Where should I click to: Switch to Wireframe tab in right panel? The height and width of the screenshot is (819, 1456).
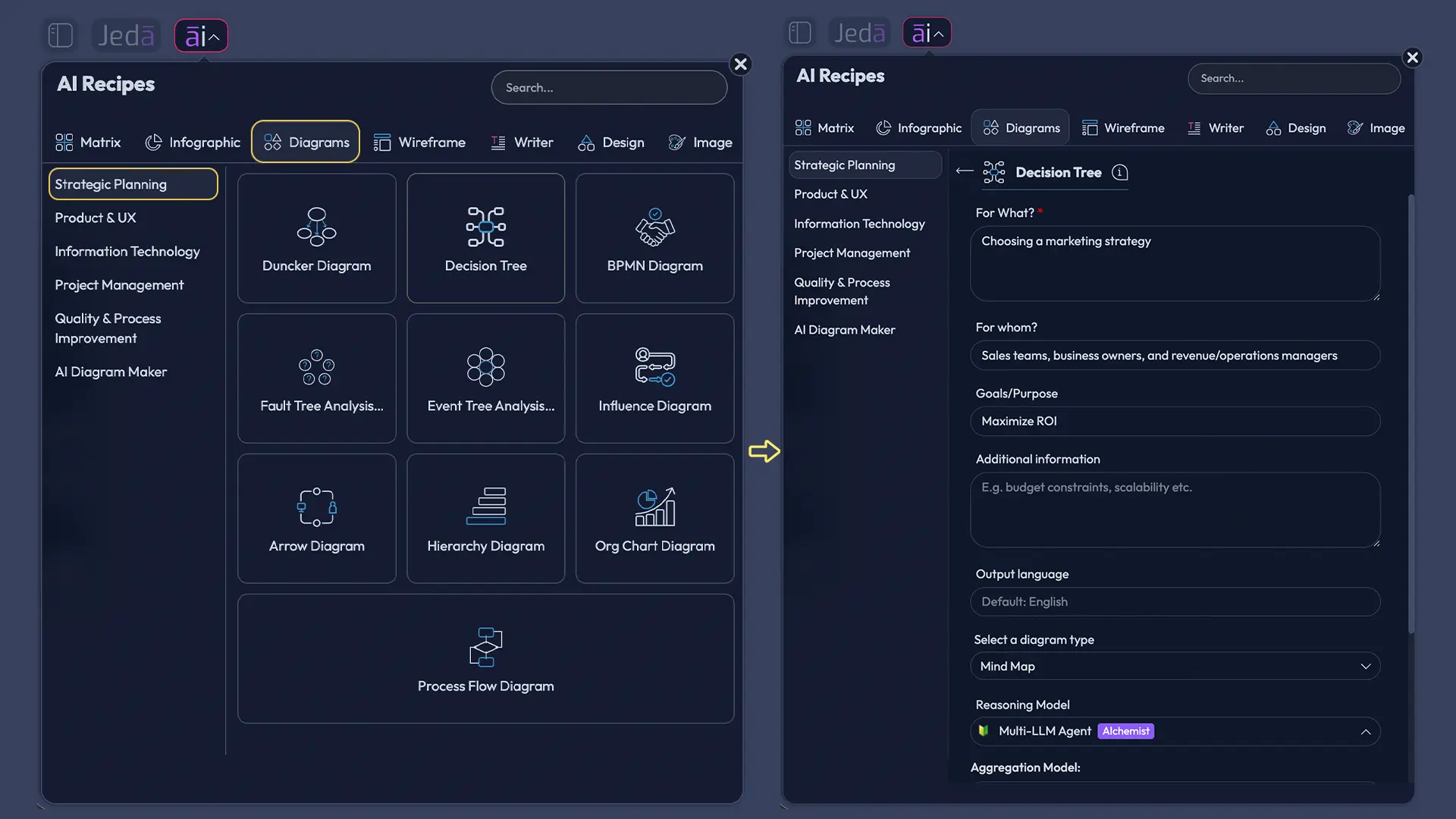click(x=1123, y=127)
